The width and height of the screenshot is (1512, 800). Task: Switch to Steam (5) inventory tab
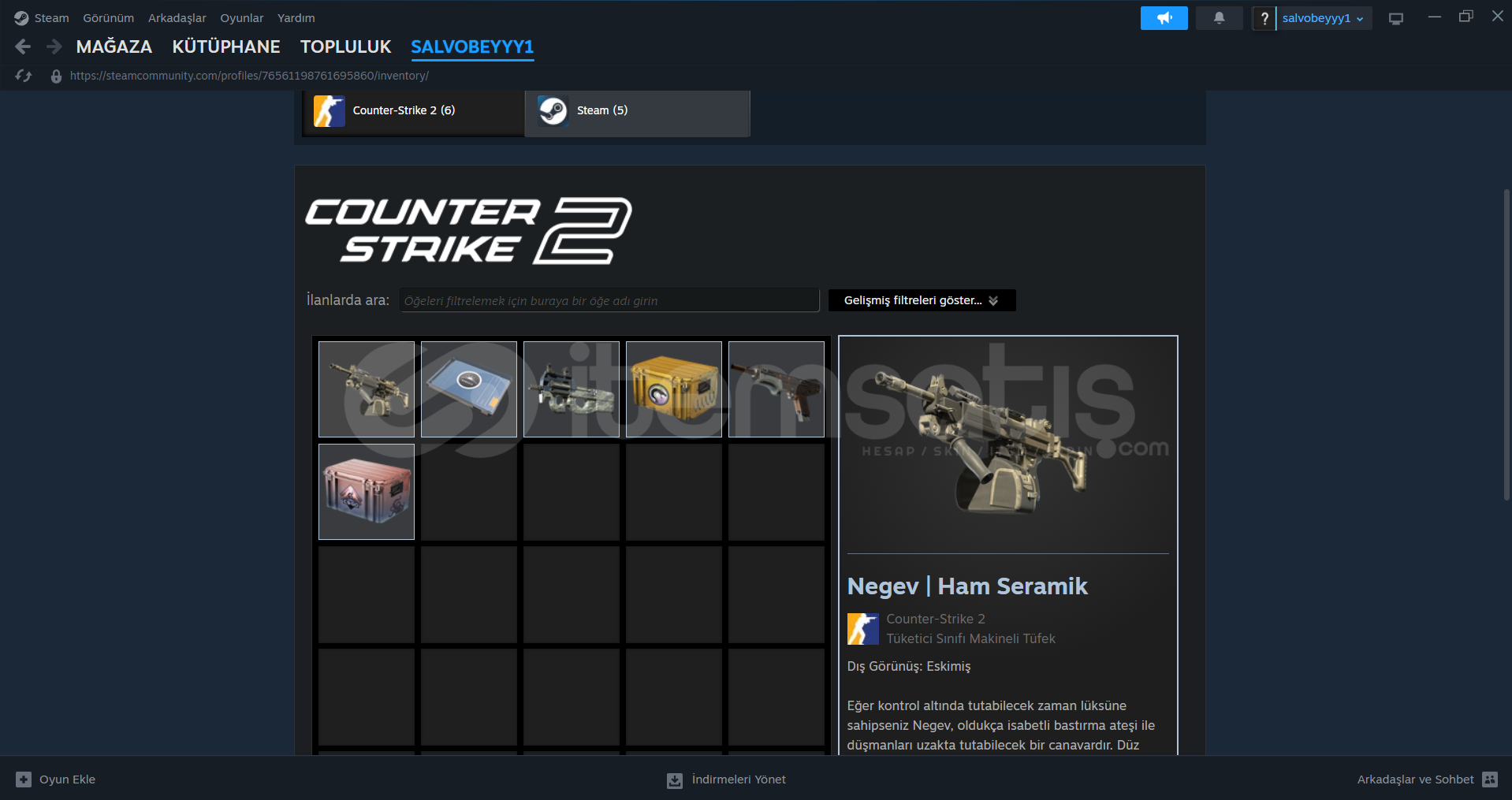click(x=637, y=113)
